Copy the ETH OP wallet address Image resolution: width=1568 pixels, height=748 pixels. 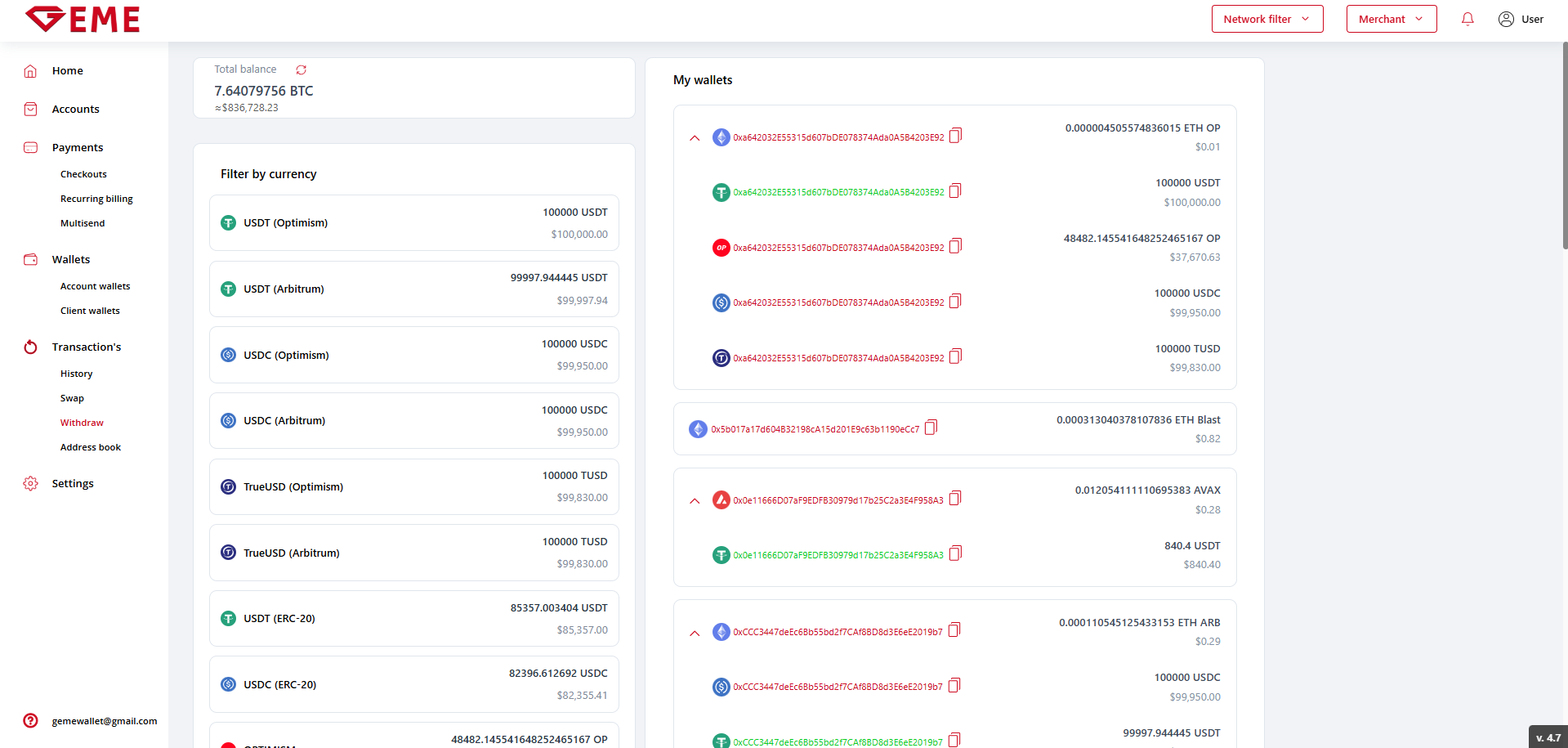(x=955, y=136)
